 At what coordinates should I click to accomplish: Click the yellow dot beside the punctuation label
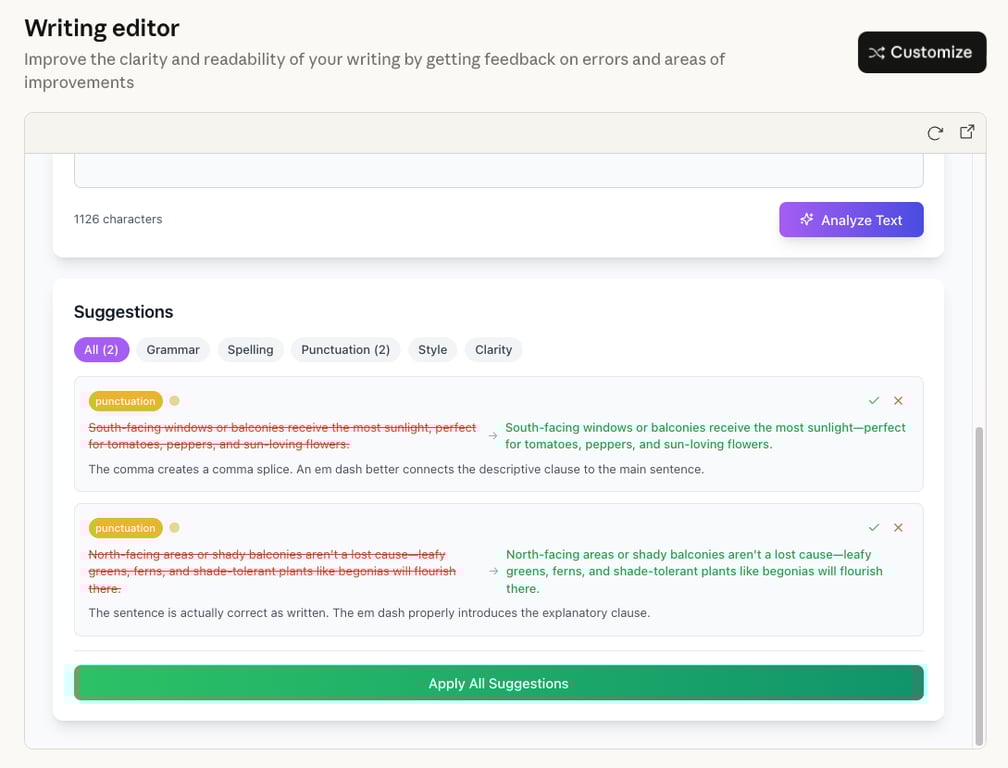[172, 399]
